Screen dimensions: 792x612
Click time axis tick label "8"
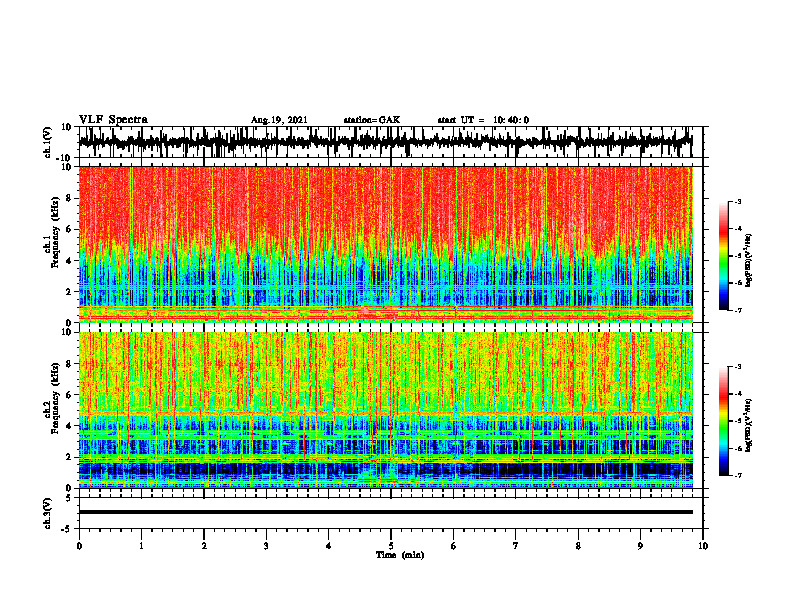[578, 546]
